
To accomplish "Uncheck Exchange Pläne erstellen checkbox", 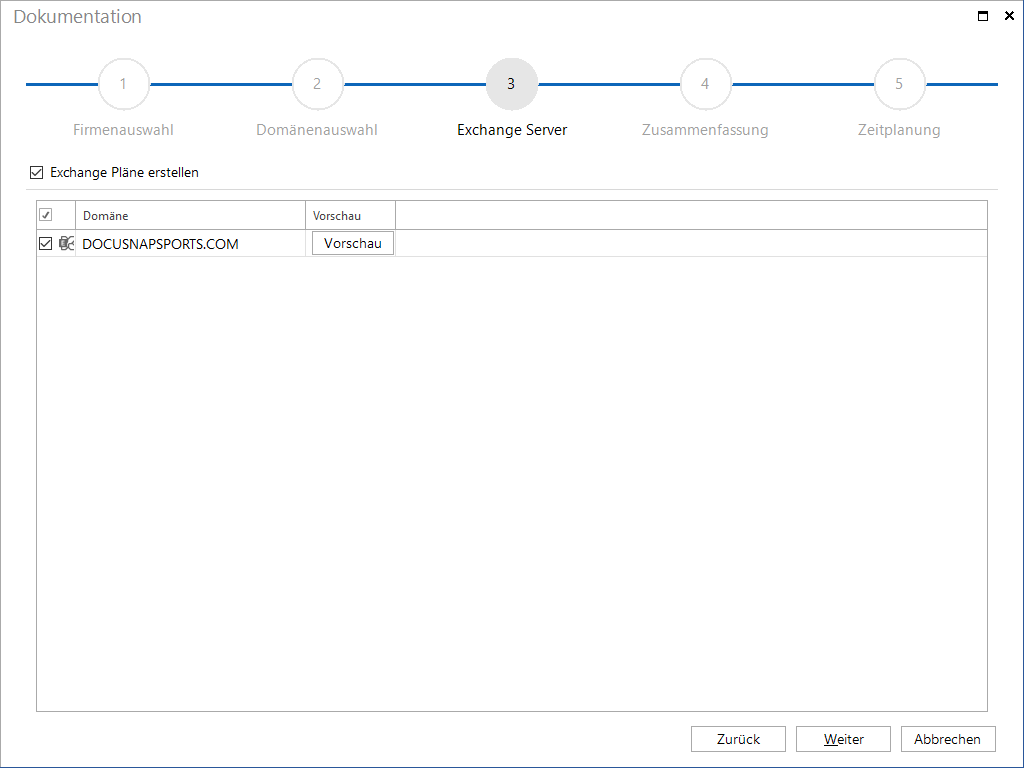I will tap(37, 172).
